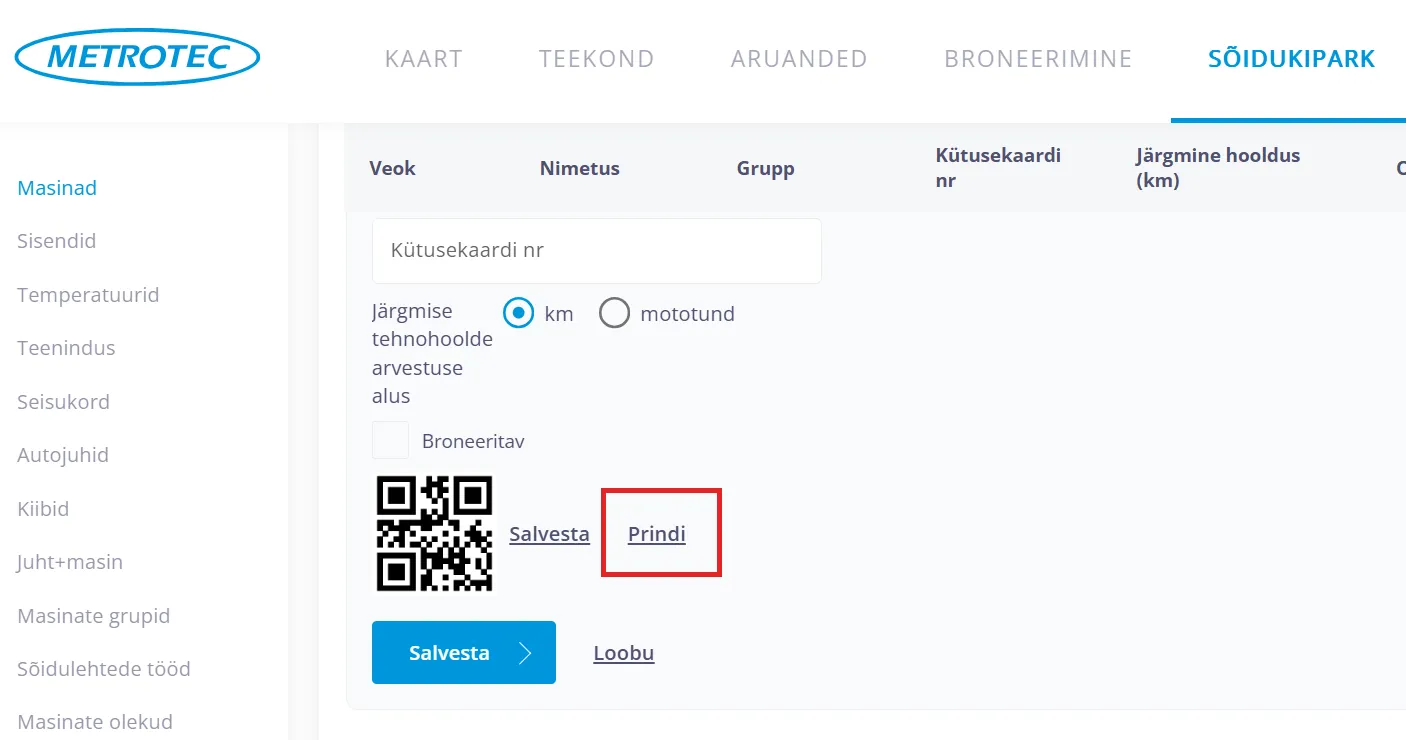Click Salvesta link beside QR code
This screenshot has height=740, width=1406.
click(549, 534)
